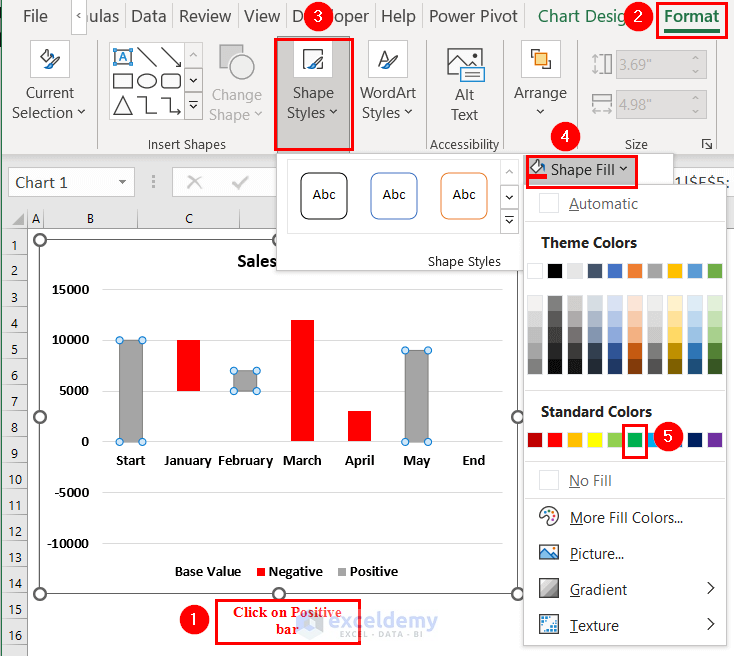
Task: Select the elbow arrow connector shape
Action: [171, 106]
